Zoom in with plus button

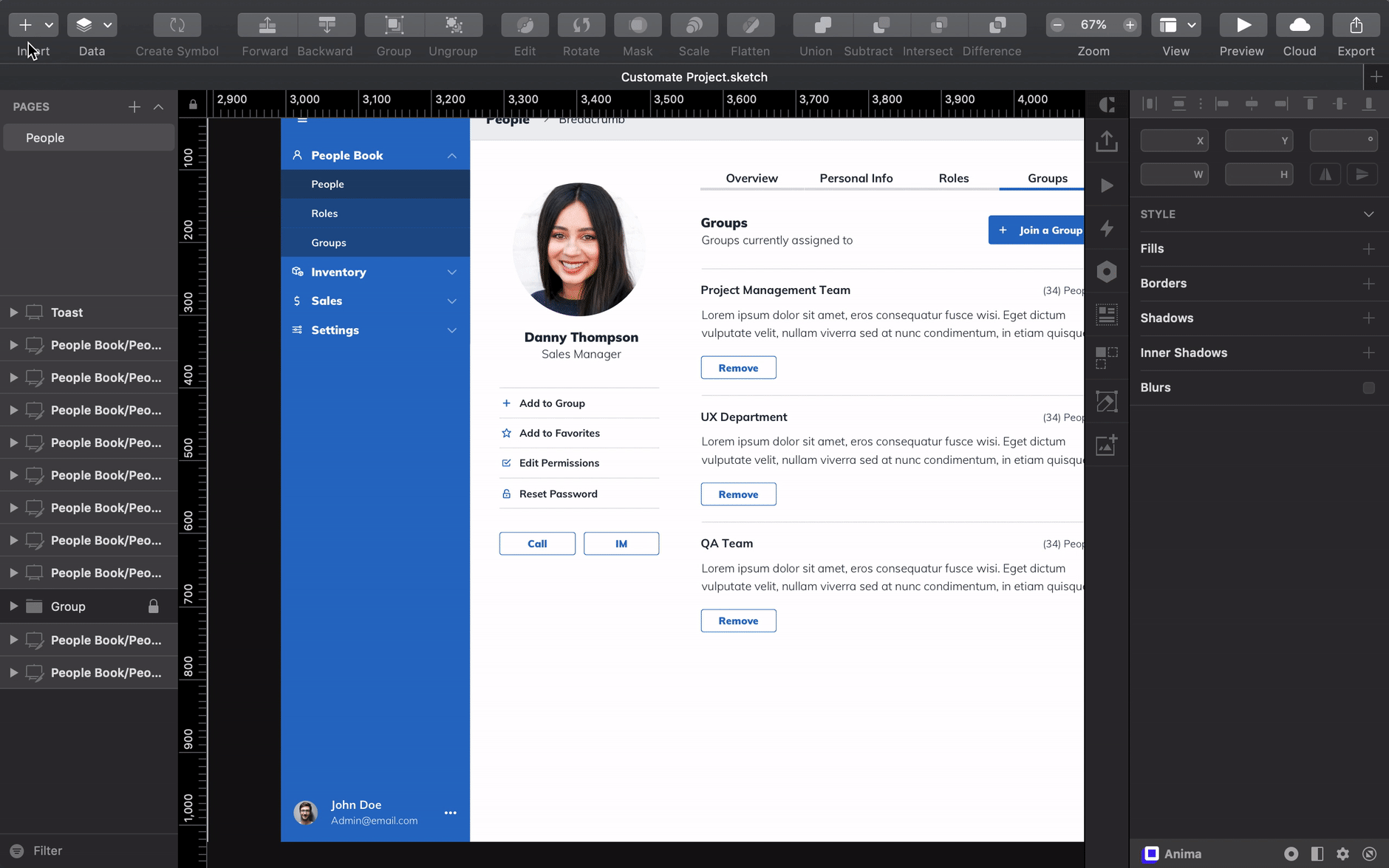[x=1130, y=25]
